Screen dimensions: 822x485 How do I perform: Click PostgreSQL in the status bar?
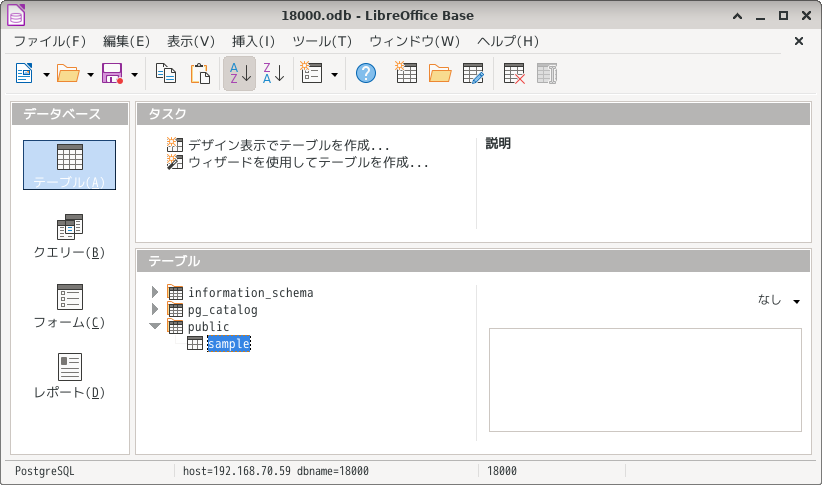pyautogui.click(x=45, y=471)
